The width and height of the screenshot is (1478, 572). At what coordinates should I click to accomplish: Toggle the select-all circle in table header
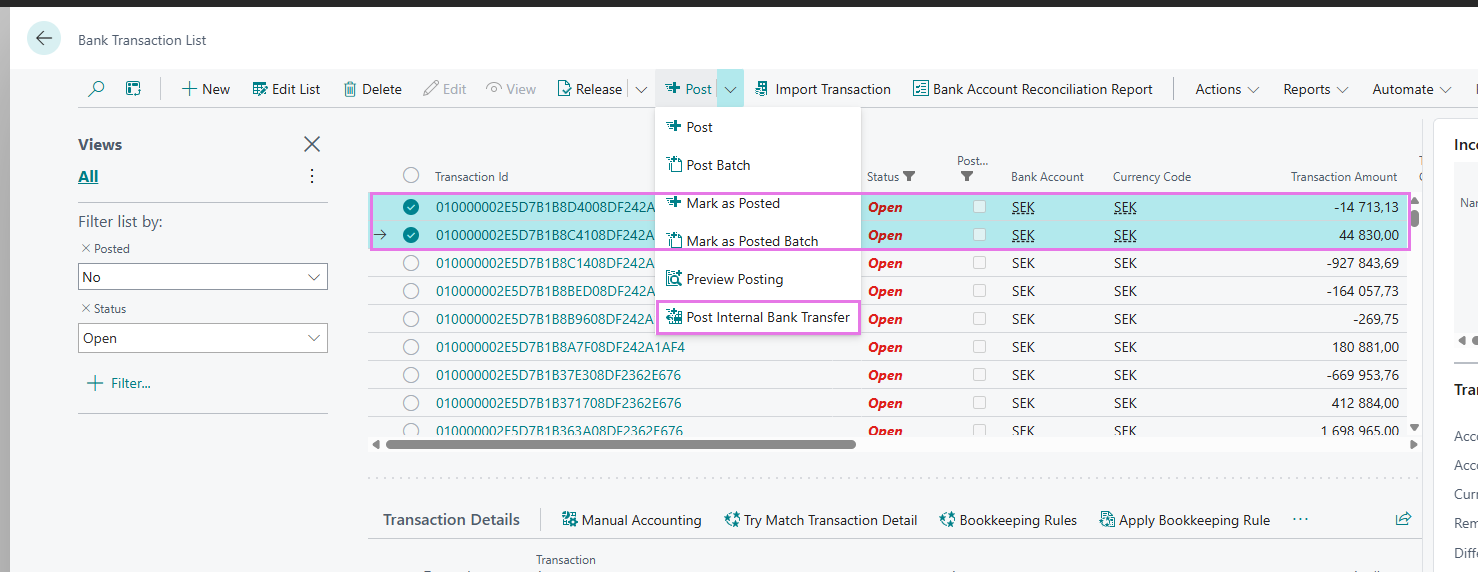411,175
